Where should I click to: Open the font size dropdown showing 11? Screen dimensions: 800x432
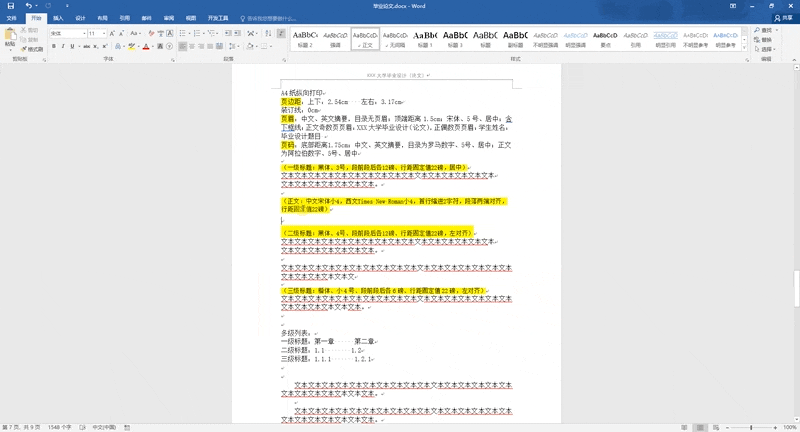tap(104, 33)
